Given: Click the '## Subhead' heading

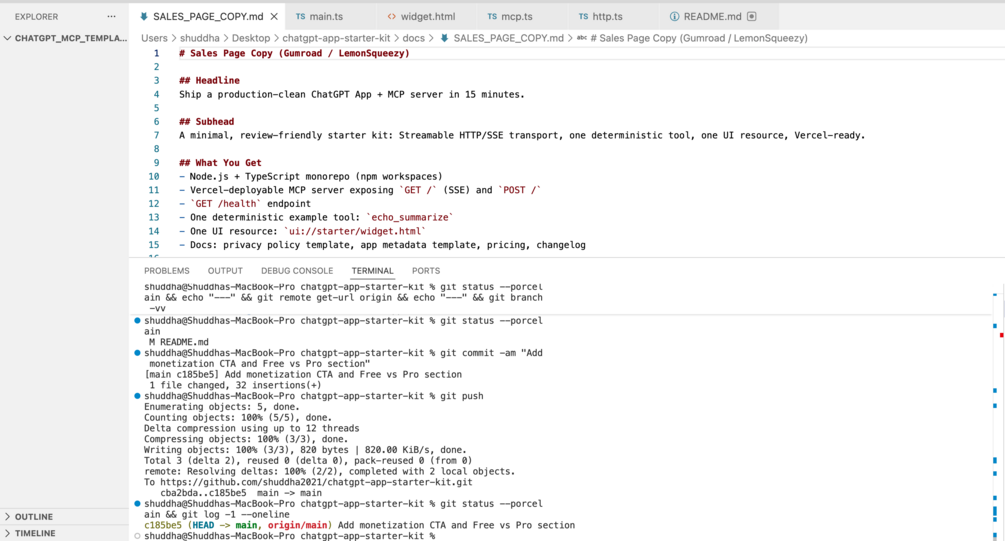Looking at the screenshot, I should pyautogui.click(x=206, y=122).
